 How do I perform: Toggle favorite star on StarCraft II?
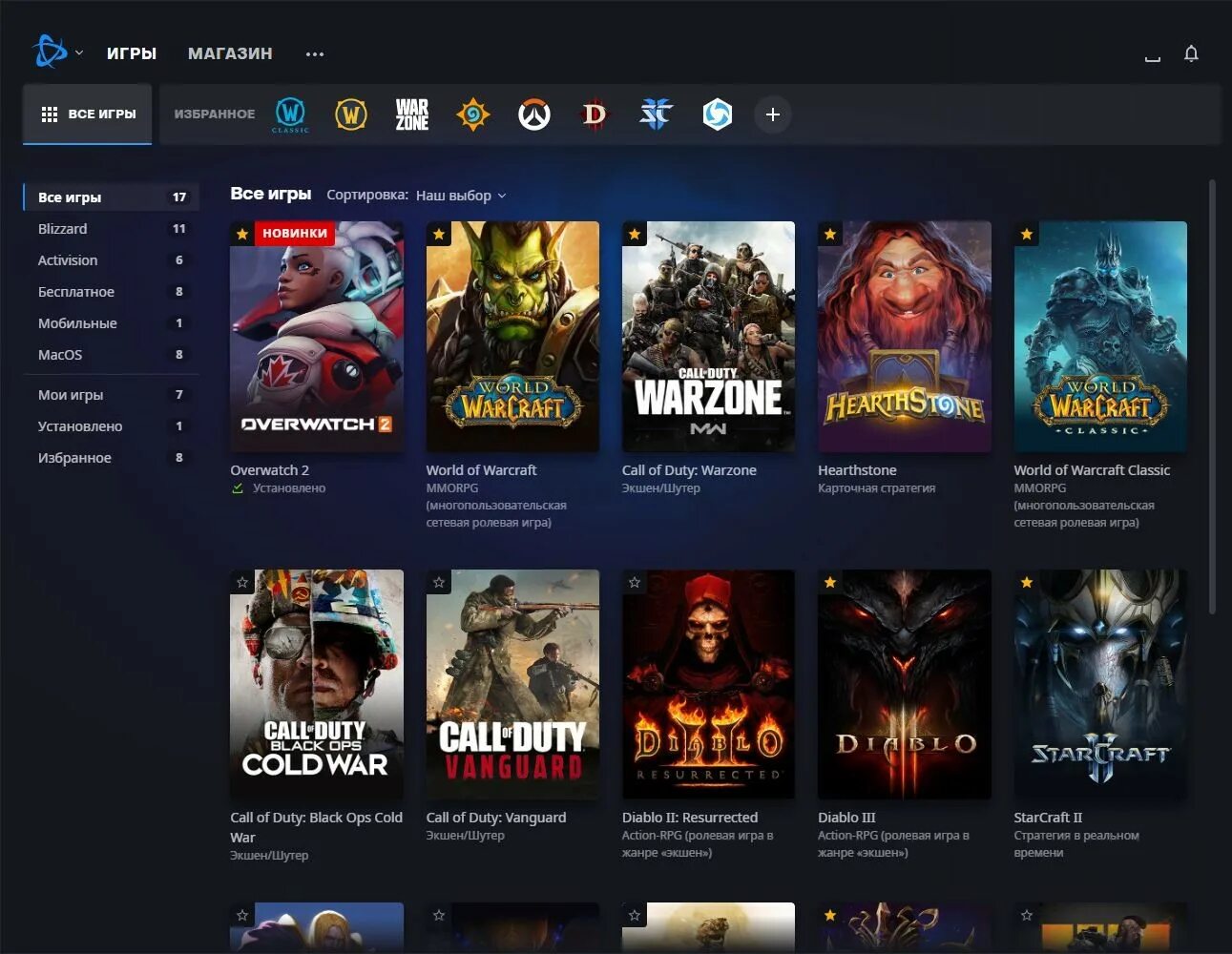[1027, 582]
